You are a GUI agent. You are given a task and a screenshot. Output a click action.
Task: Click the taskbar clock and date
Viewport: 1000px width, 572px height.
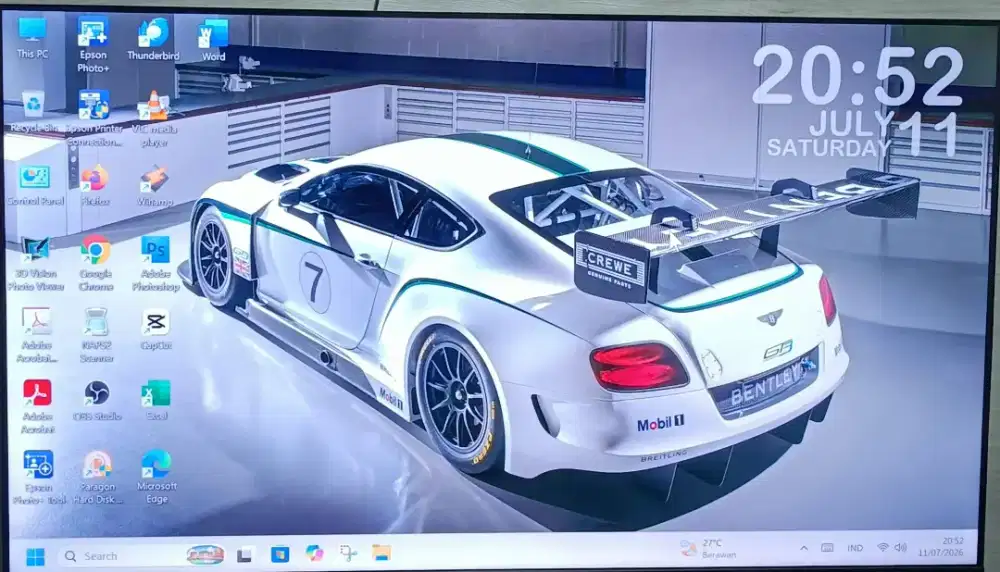[x=941, y=547]
